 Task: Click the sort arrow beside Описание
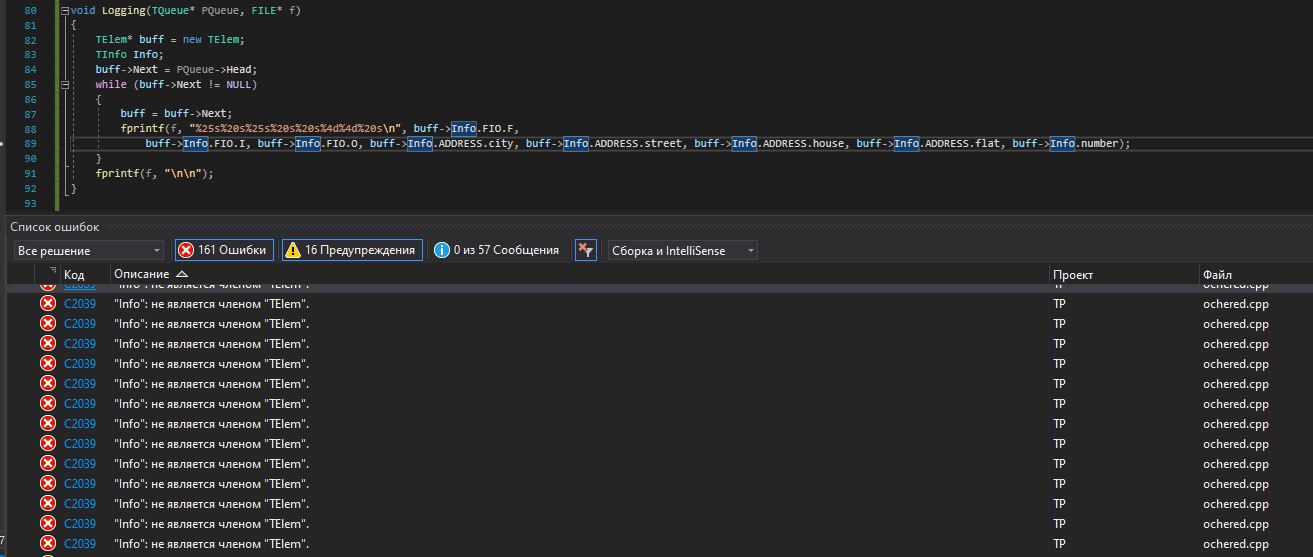(x=181, y=274)
